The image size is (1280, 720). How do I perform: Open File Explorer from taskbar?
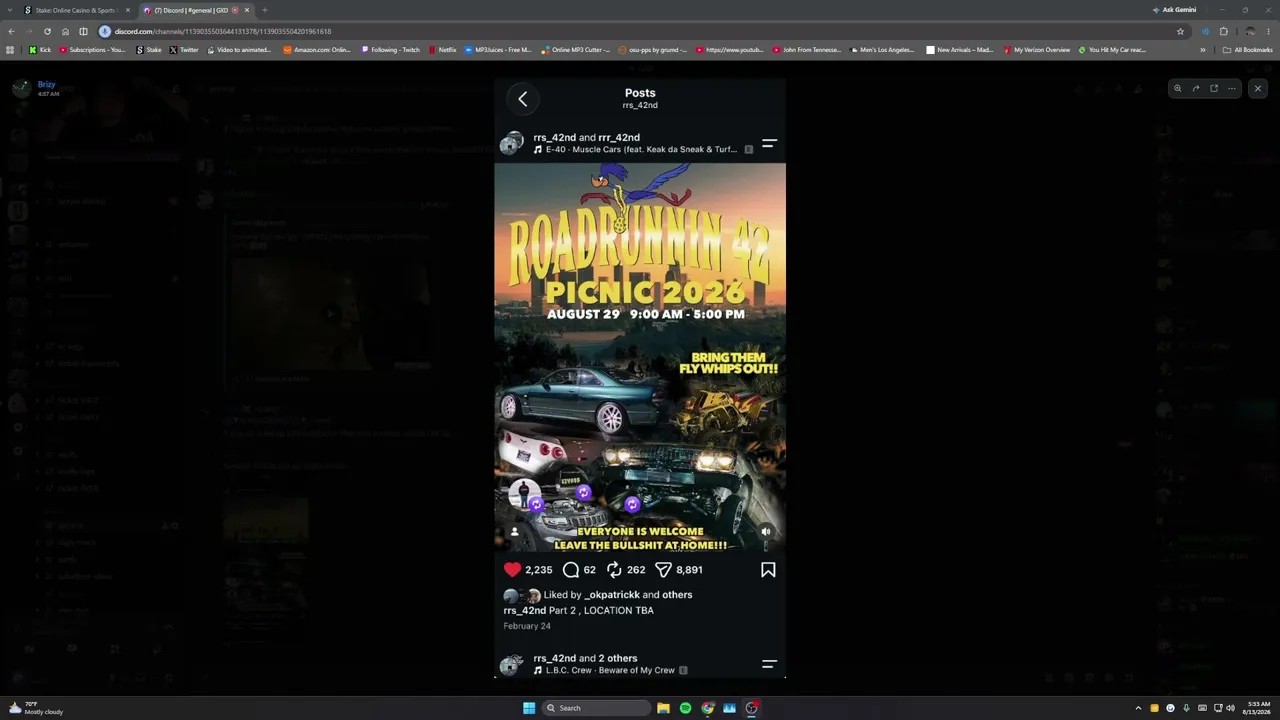click(x=663, y=708)
